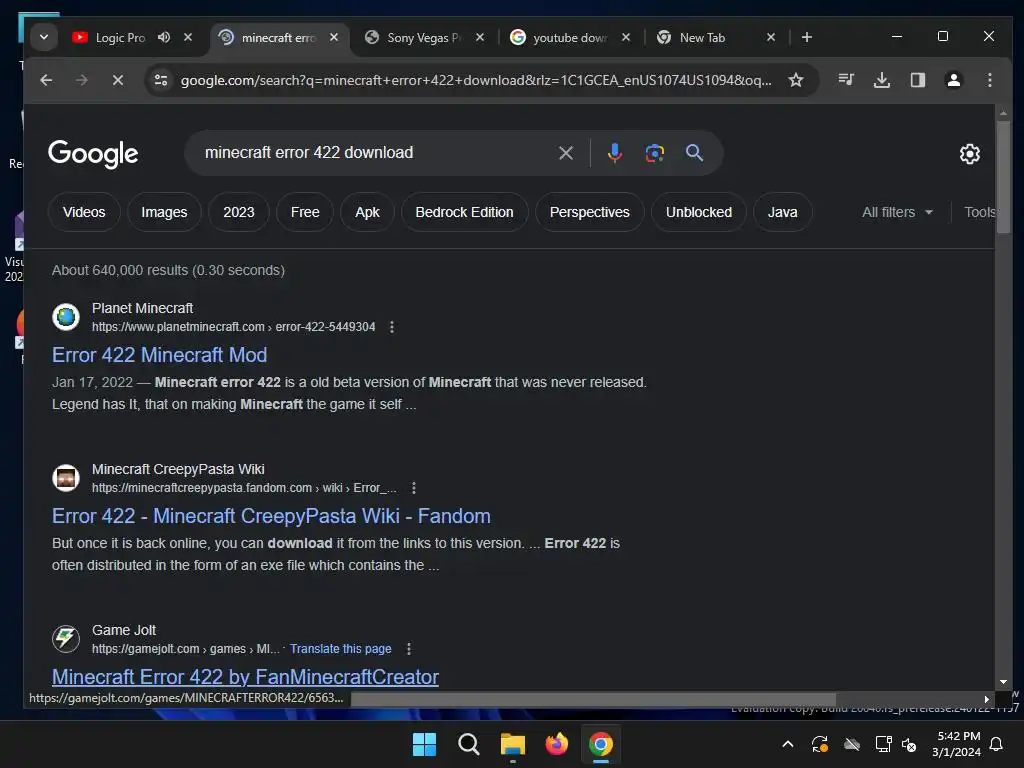Translate the Game Jolt page
This screenshot has height=768, width=1024.
pyautogui.click(x=340, y=648)
